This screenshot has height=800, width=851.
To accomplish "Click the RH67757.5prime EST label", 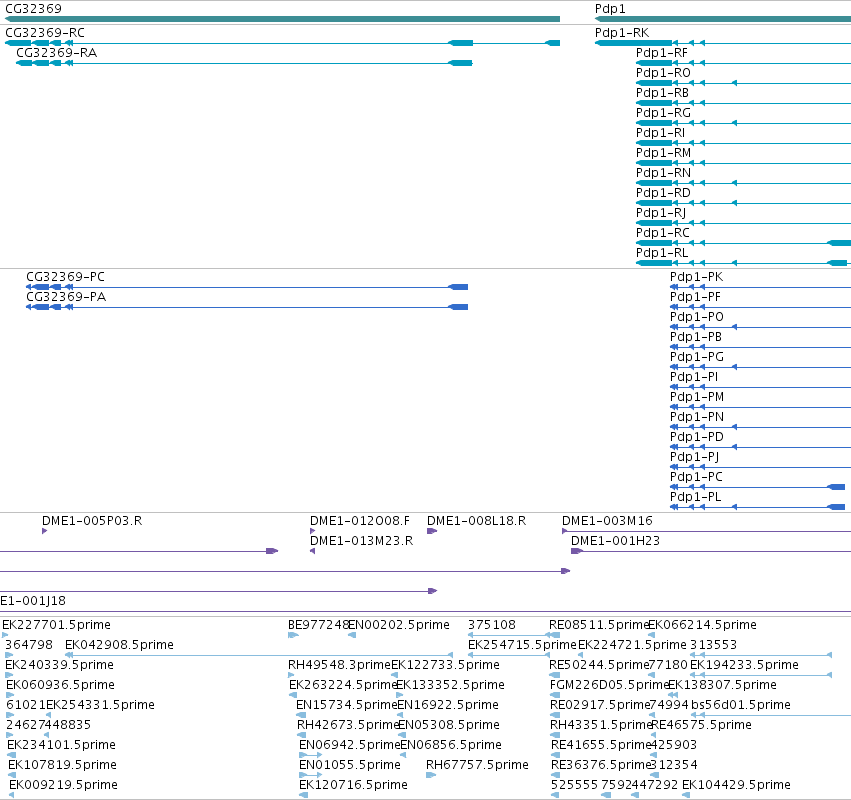I will click(477, 766).
